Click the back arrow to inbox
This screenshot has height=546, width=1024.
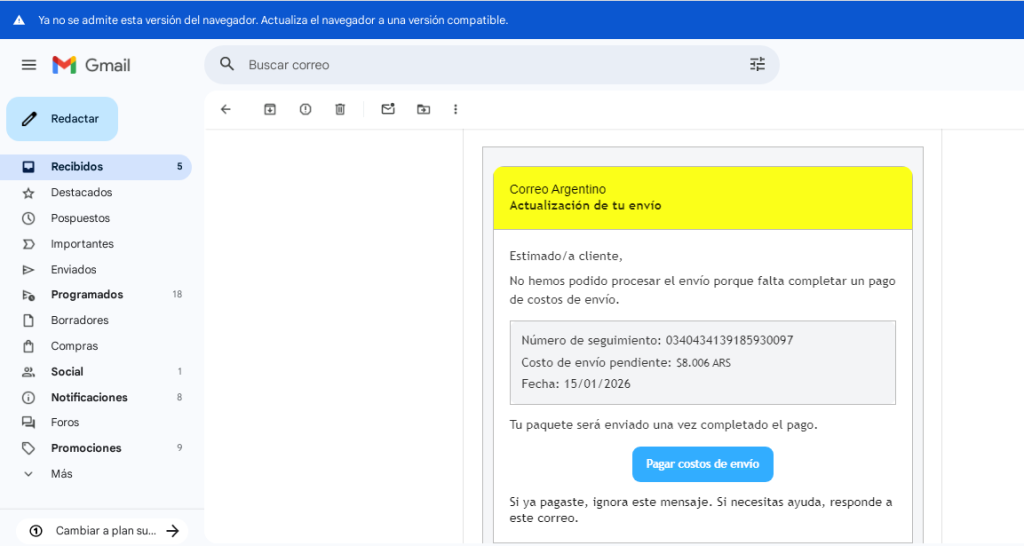coord(225,109)
